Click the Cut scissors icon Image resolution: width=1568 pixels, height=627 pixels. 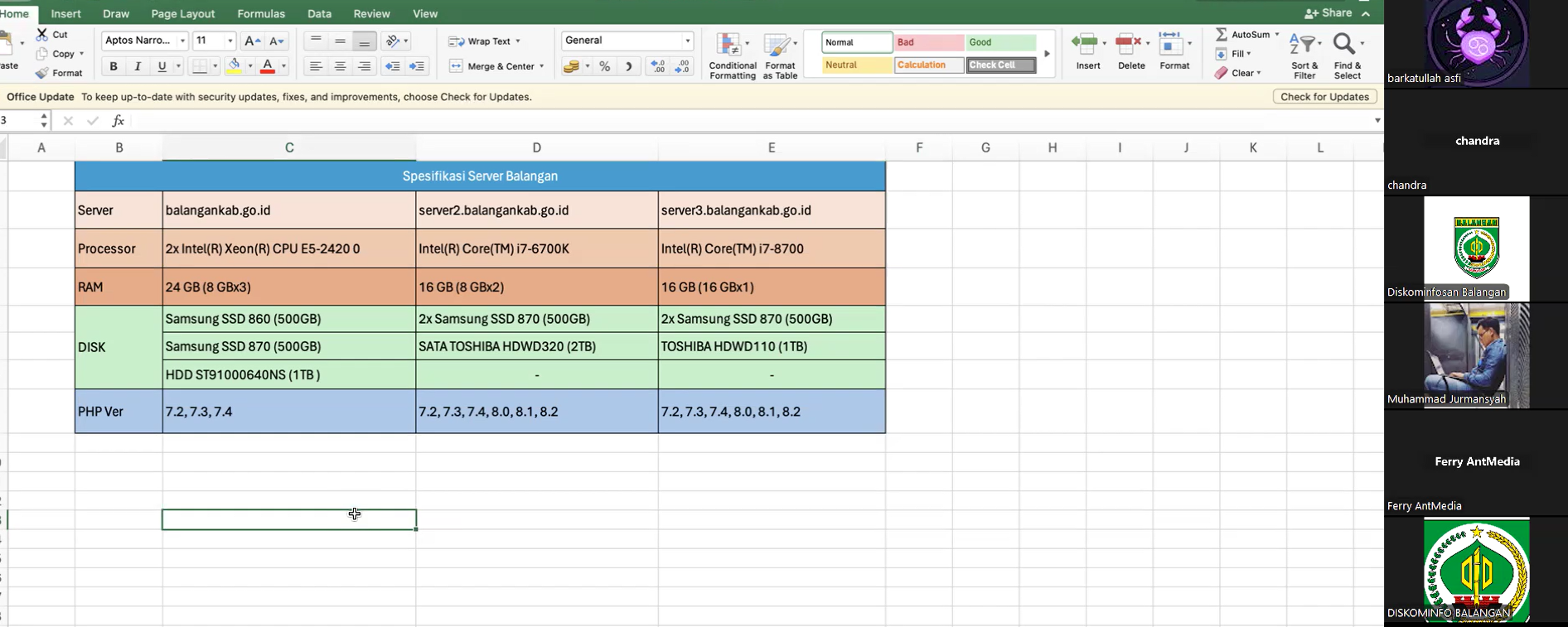point(42,35)
